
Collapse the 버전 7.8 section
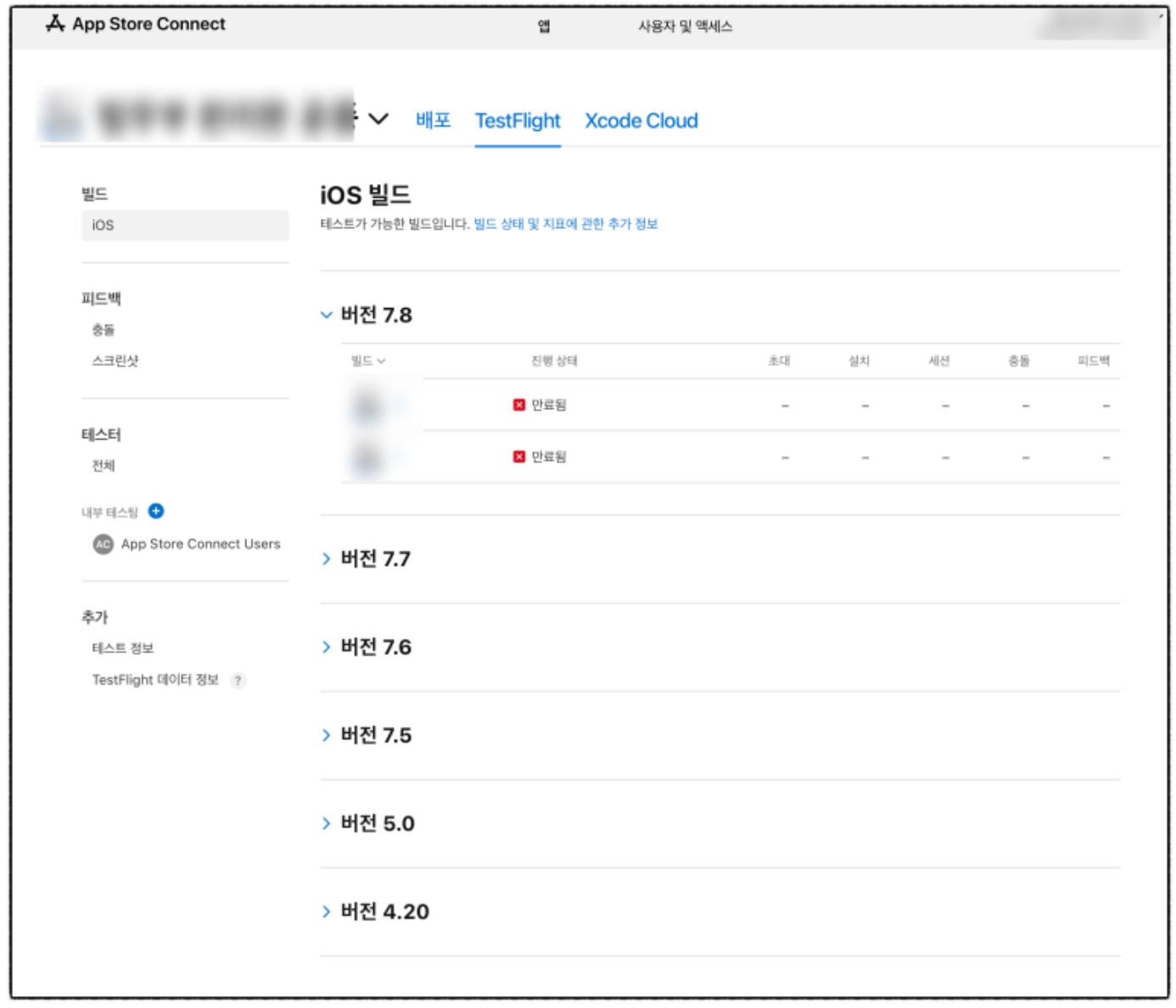326,315
